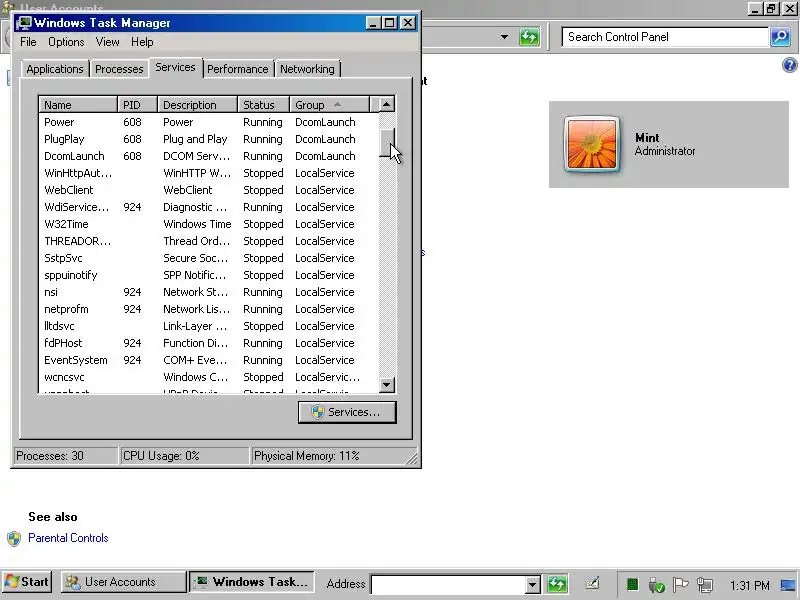Viewport: 800px width, 600px height.
Task: Select the SstpSvc service row
Action: [x=209, y=258]
